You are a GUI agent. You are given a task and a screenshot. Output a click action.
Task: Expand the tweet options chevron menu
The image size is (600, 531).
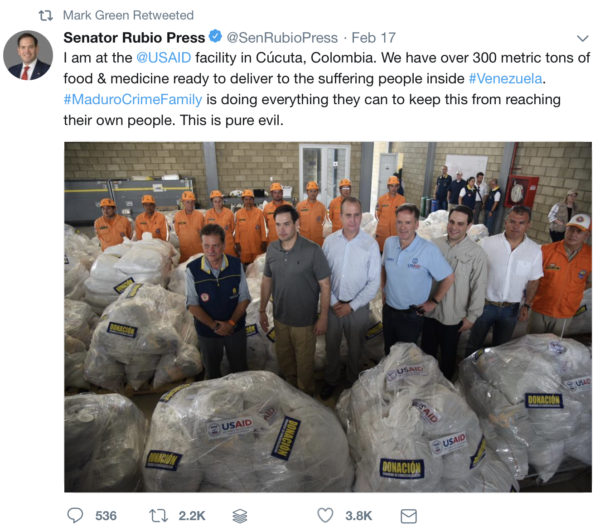click(582, 38)
